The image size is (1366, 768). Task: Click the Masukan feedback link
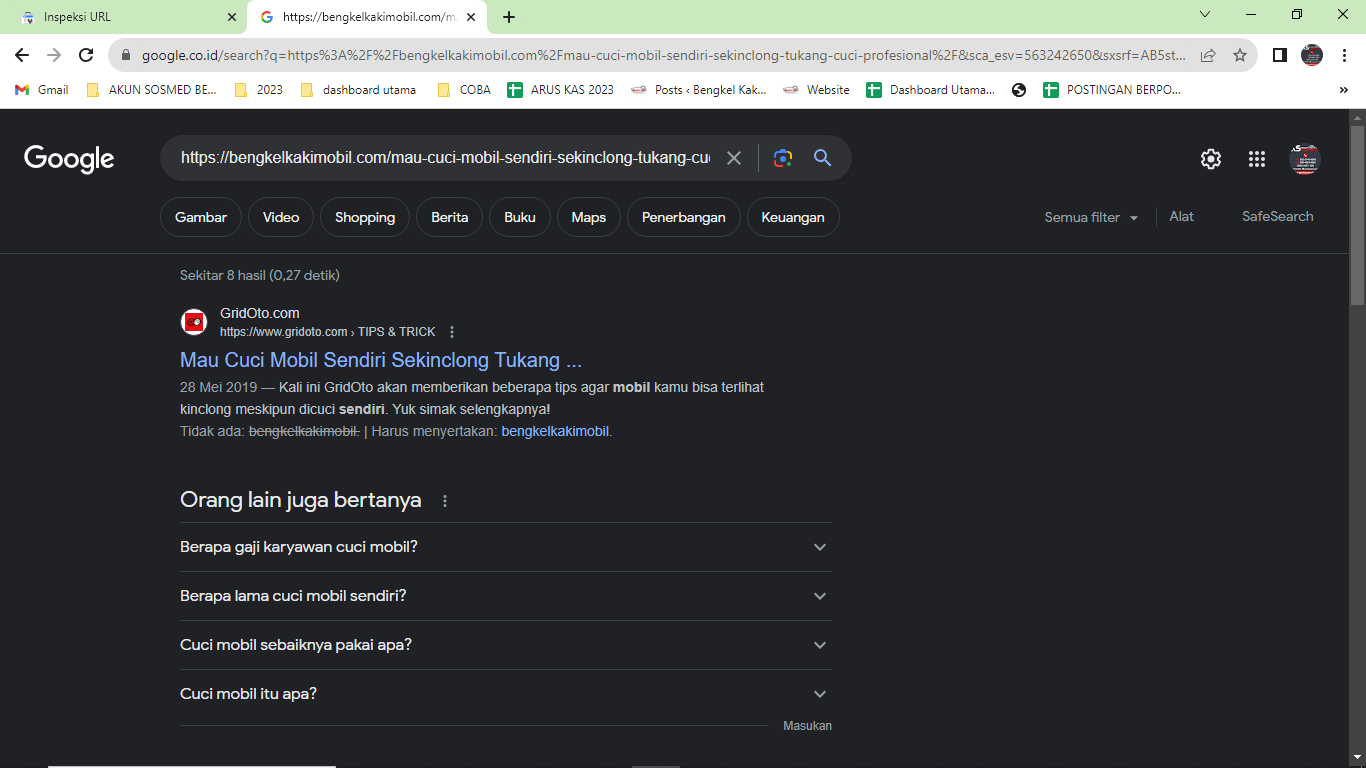coord(807,726)
